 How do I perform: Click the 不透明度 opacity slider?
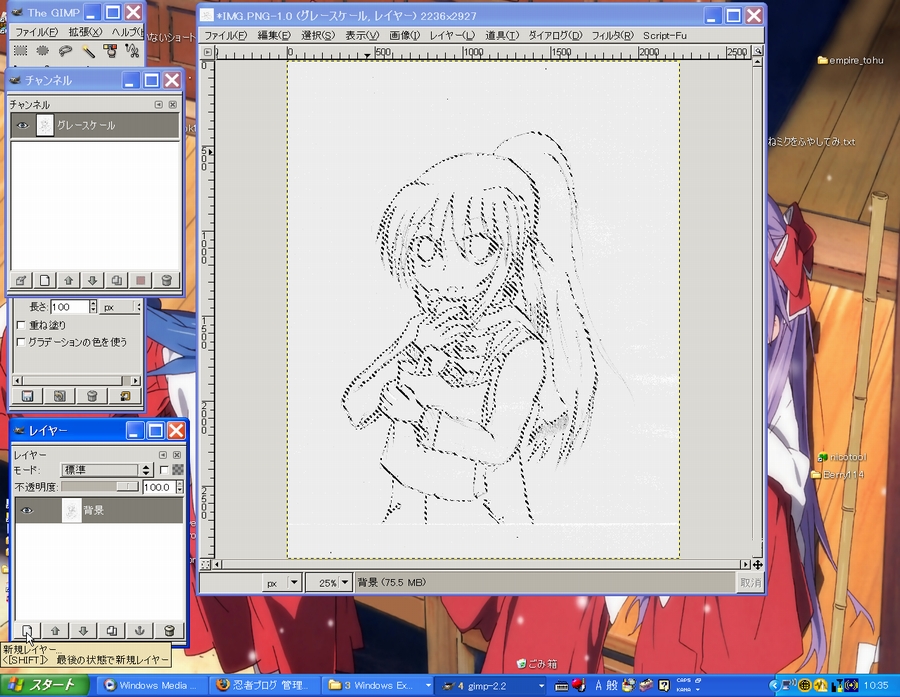(x=99, y=487)
